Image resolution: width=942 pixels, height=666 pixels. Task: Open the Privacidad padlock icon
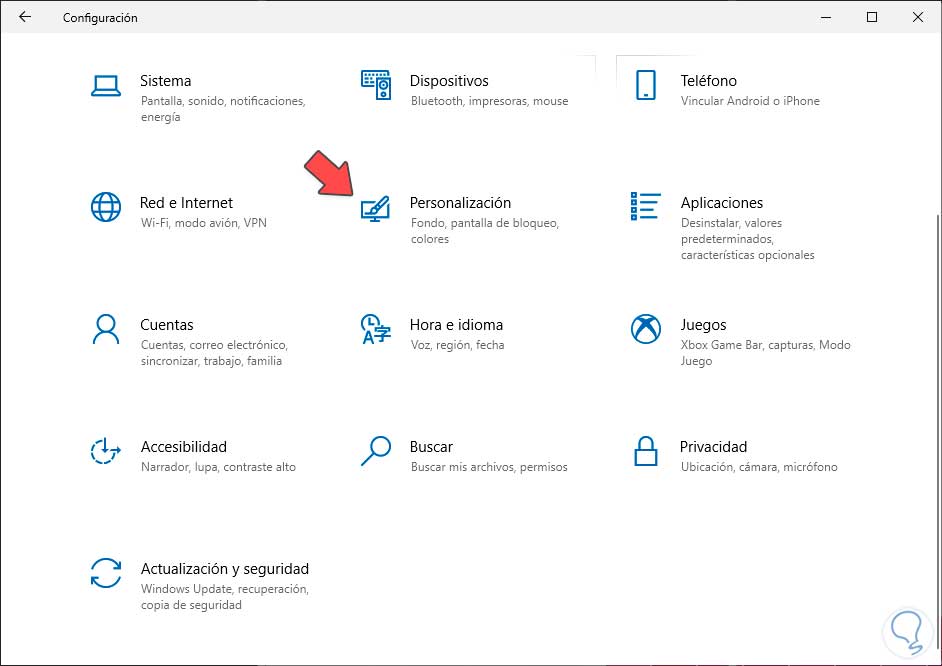(646, 451)
